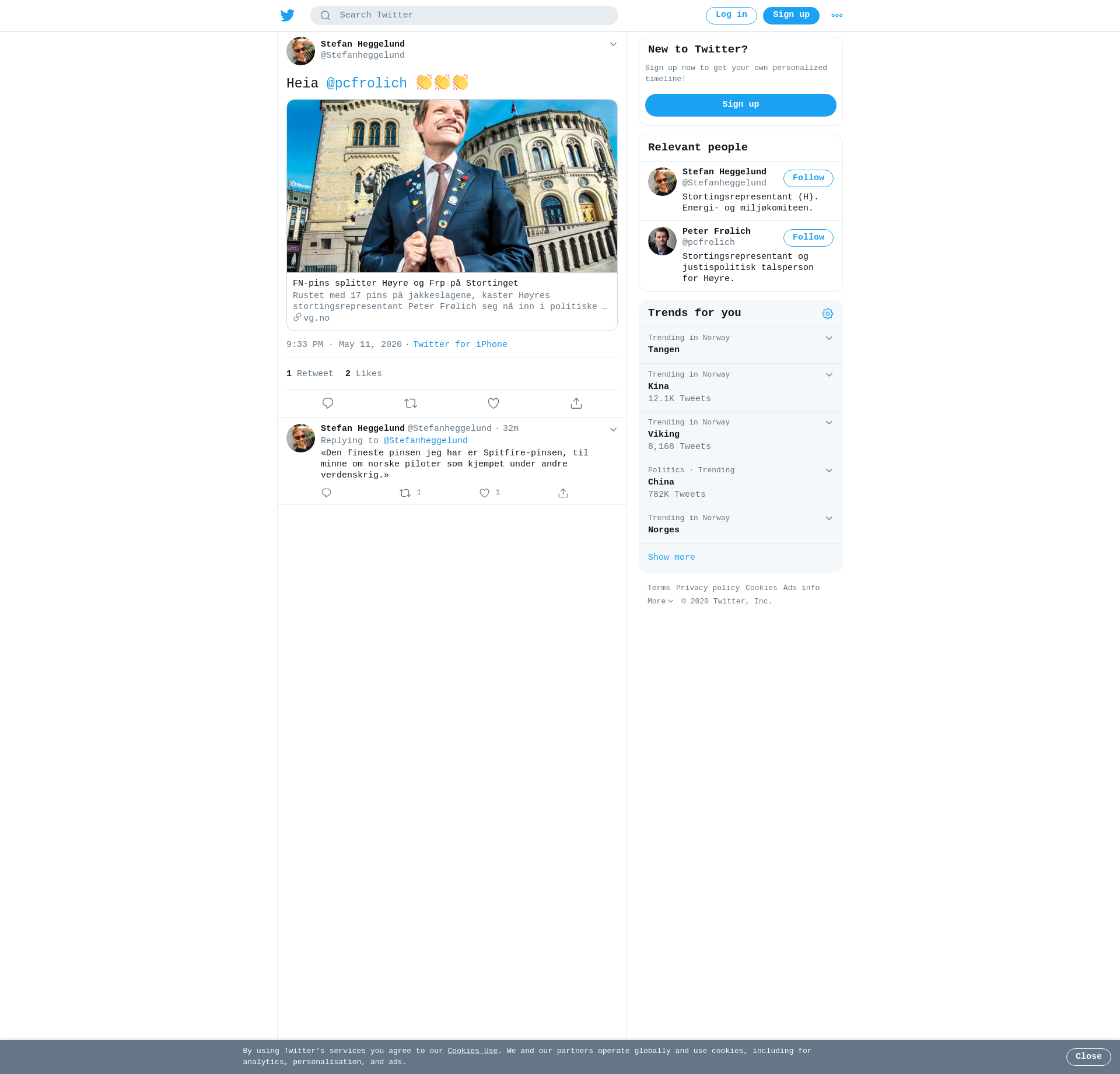Open the three-dot more menu in header
The height and width of the screenshot is (1074, 1120).
point(837,16)
